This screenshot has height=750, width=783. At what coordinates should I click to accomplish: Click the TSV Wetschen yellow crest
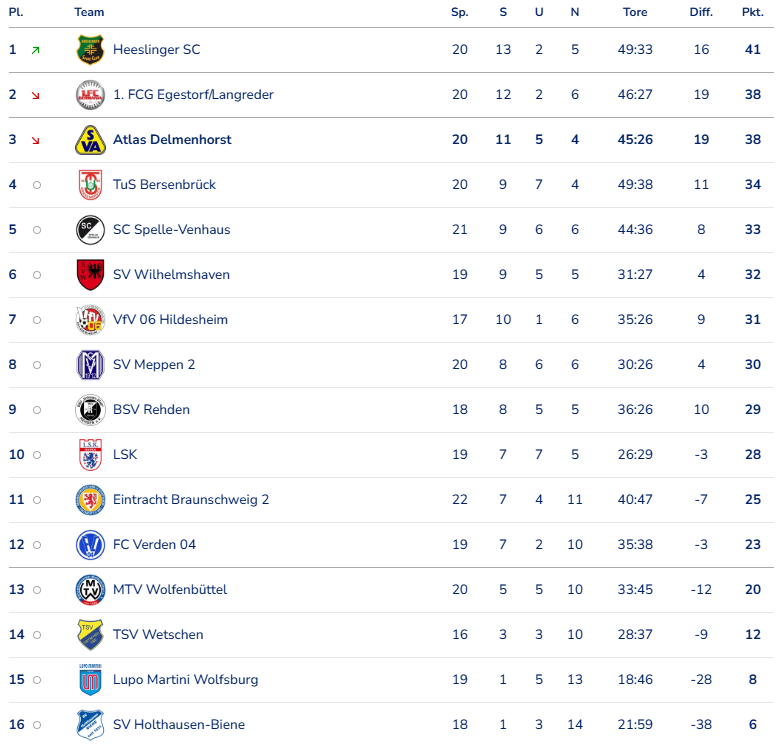pyautogui.click(x=90, y=634)
